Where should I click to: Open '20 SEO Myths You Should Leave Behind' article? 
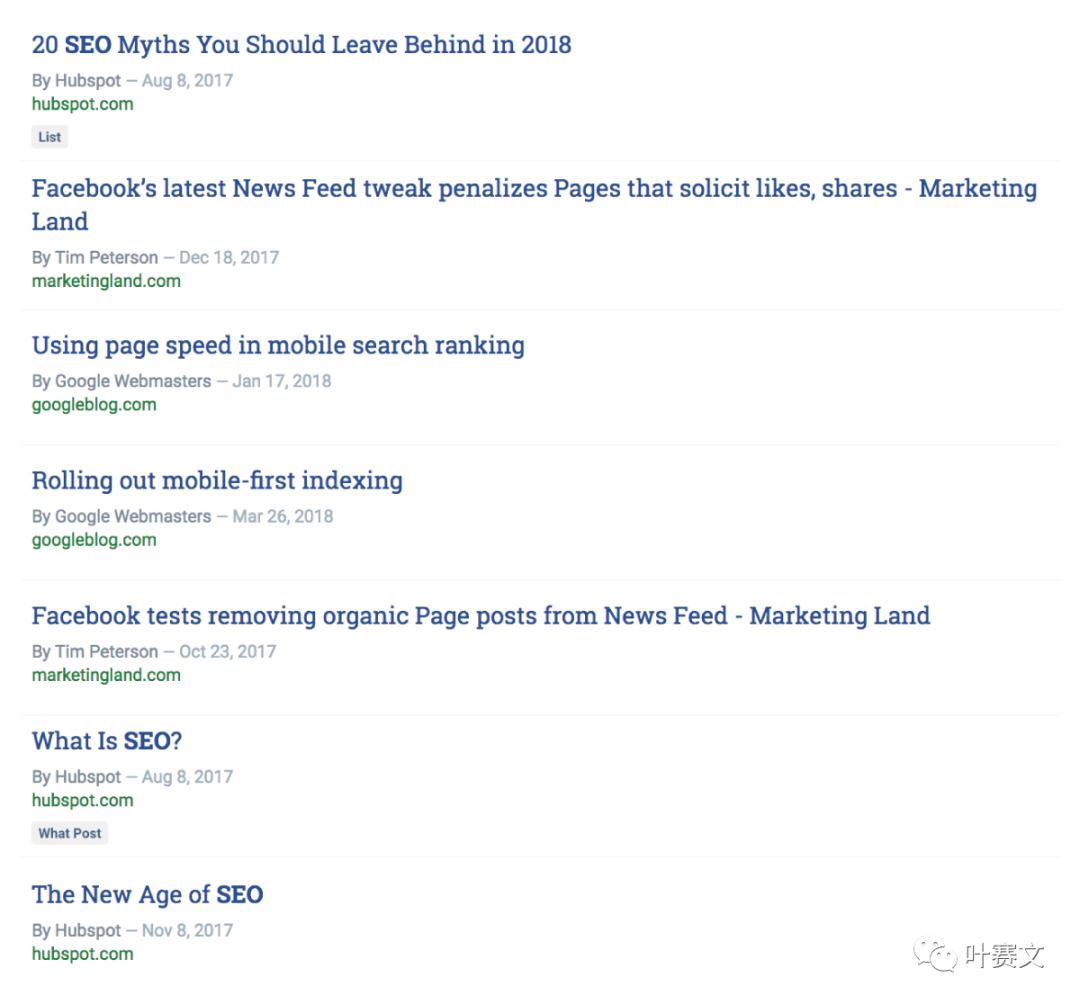pos(302,45)
